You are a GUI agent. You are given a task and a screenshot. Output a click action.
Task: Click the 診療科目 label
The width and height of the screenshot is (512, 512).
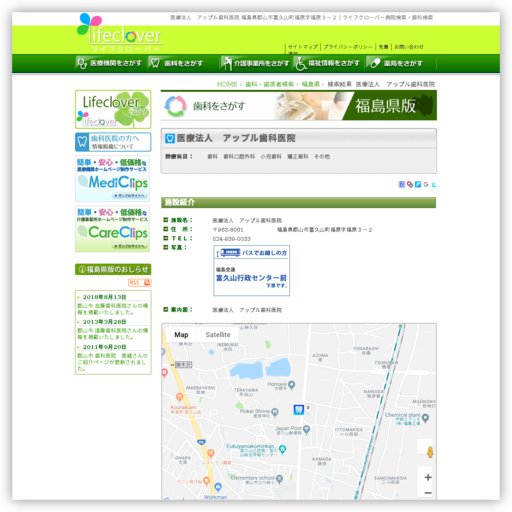(179, 156)
